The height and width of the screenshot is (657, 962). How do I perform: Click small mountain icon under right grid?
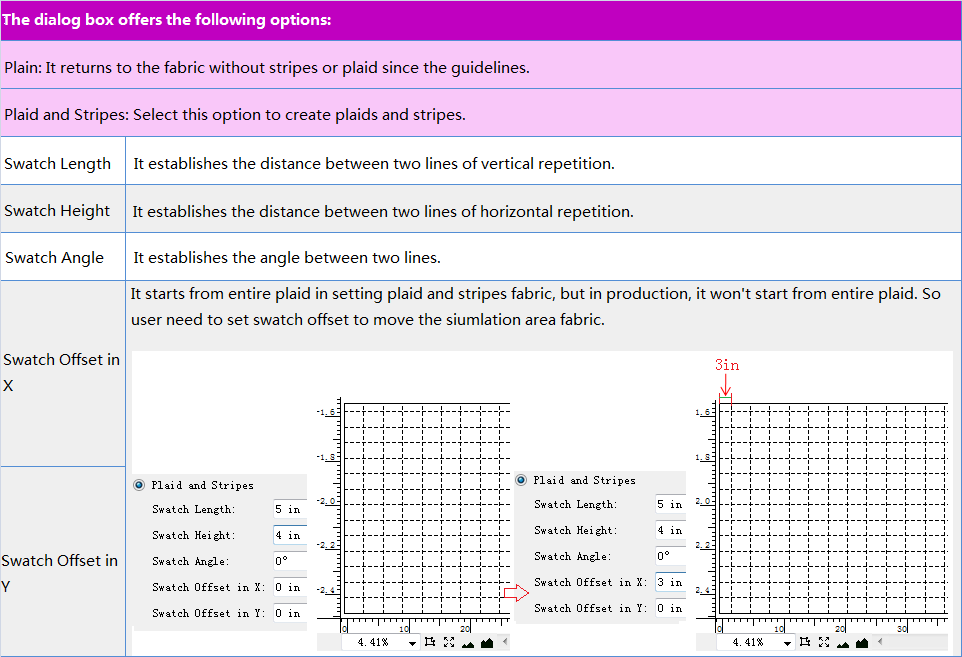842,644
